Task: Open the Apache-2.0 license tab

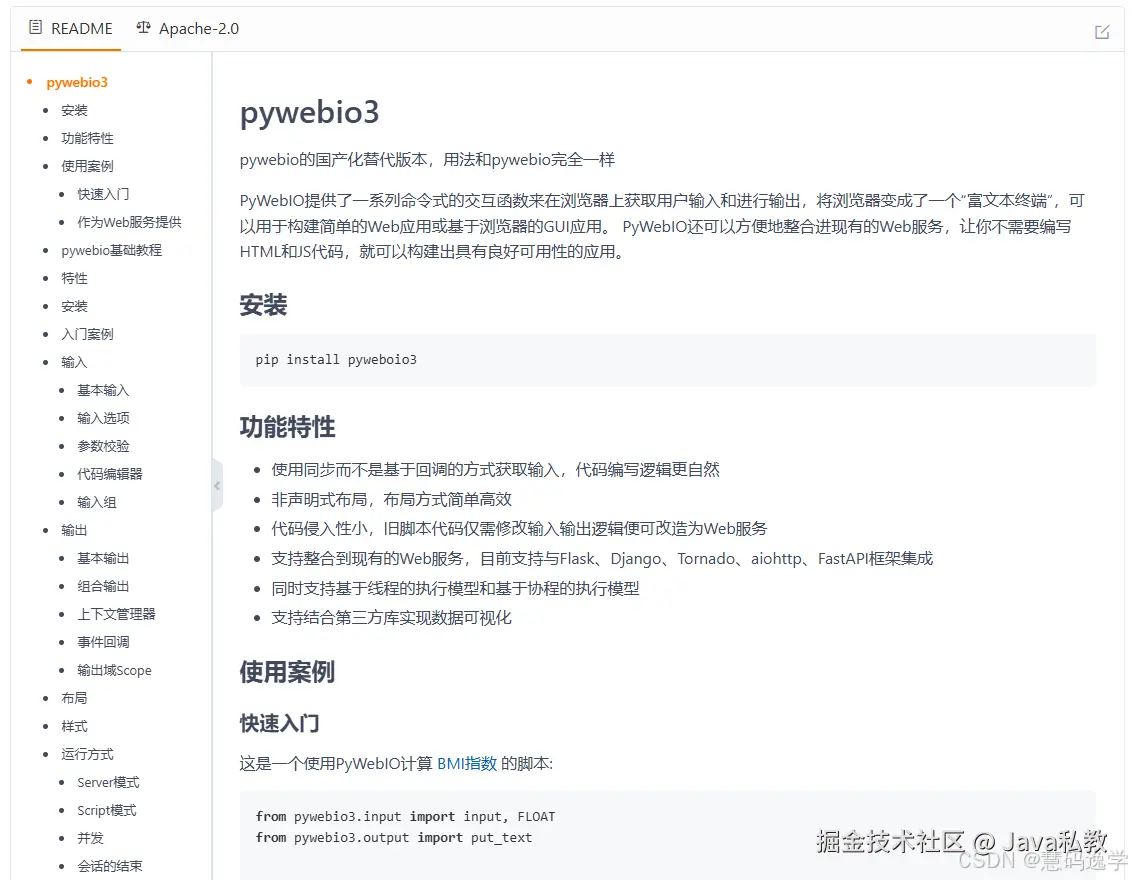Action: coord(188,29)
